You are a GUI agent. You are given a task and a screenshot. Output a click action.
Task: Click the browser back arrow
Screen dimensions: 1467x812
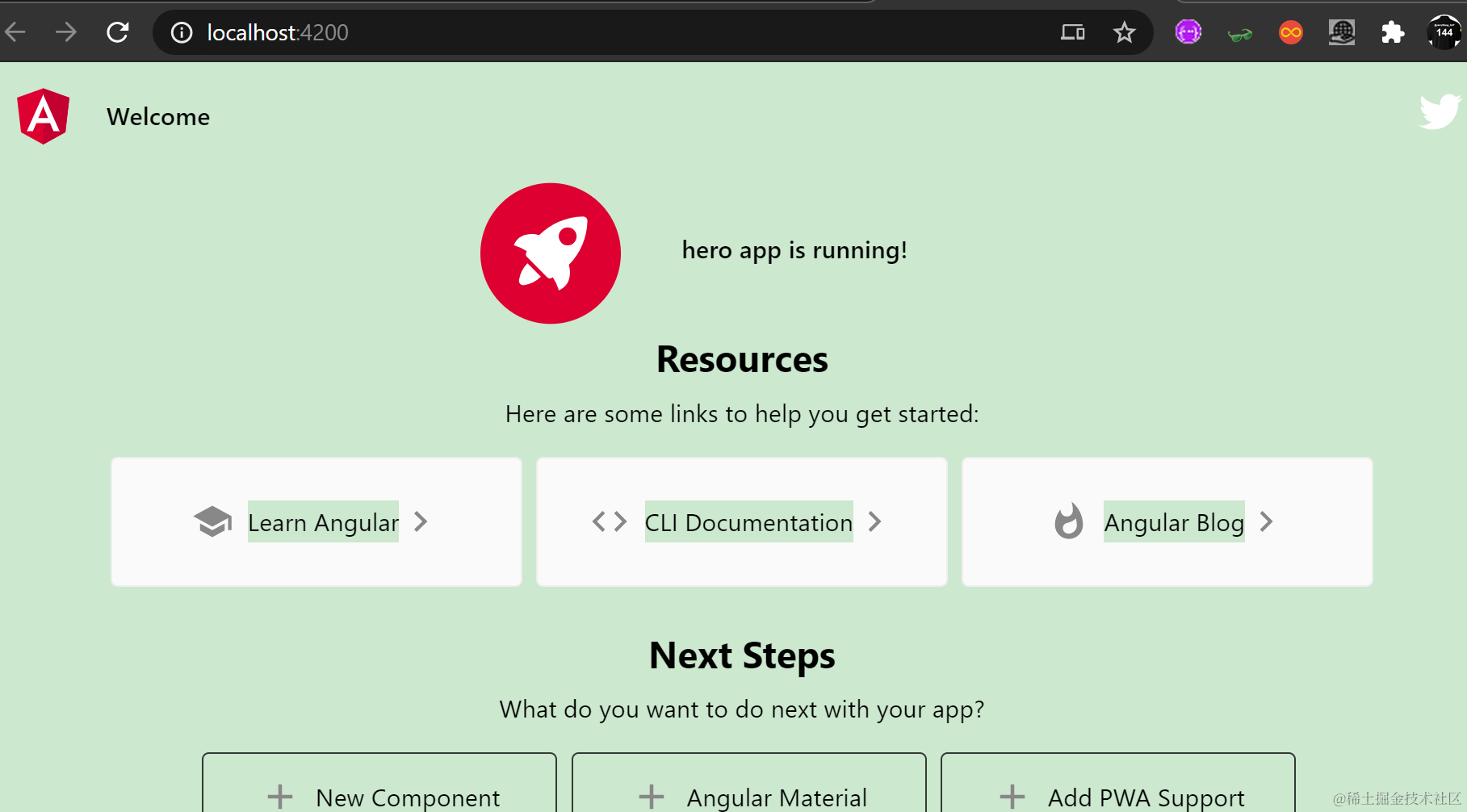(15, 32)
